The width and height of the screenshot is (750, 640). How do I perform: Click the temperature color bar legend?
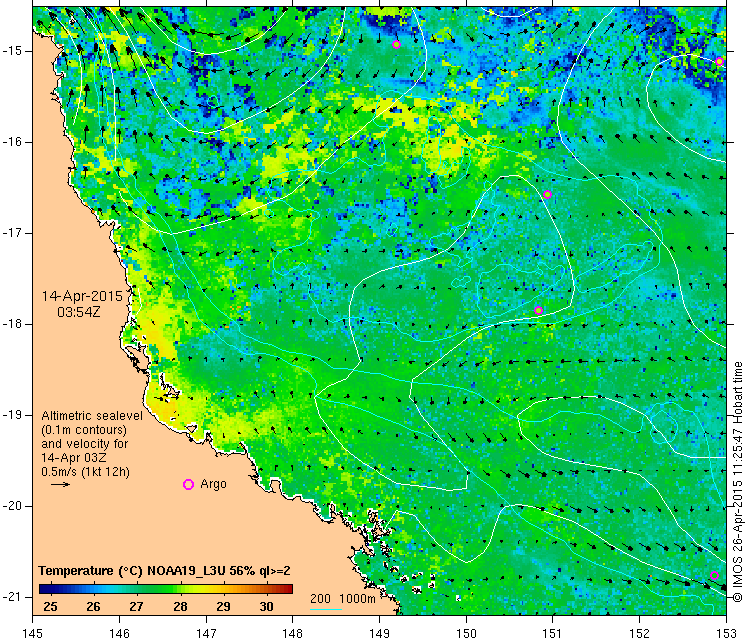point(165,589)
